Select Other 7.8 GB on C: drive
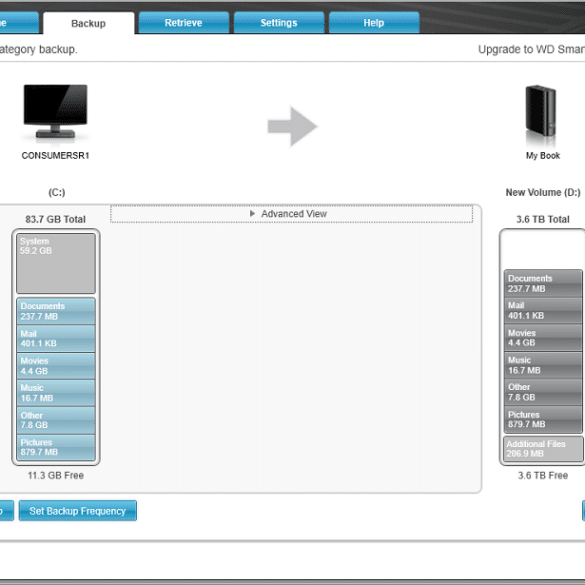The height and width of the screenshot is (585, 585). 56,420
